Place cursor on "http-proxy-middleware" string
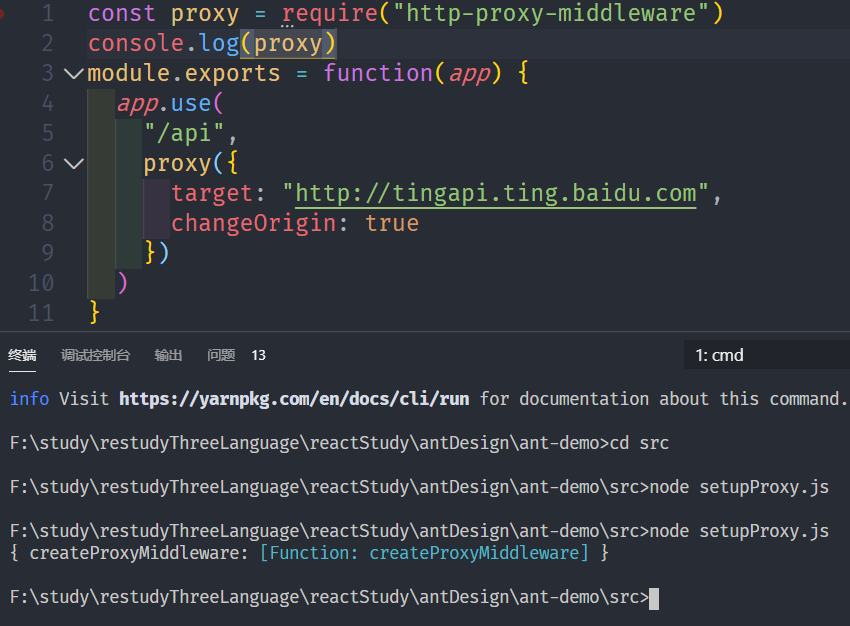Viewport: 850px width, 626px height. tap(550, 14)
